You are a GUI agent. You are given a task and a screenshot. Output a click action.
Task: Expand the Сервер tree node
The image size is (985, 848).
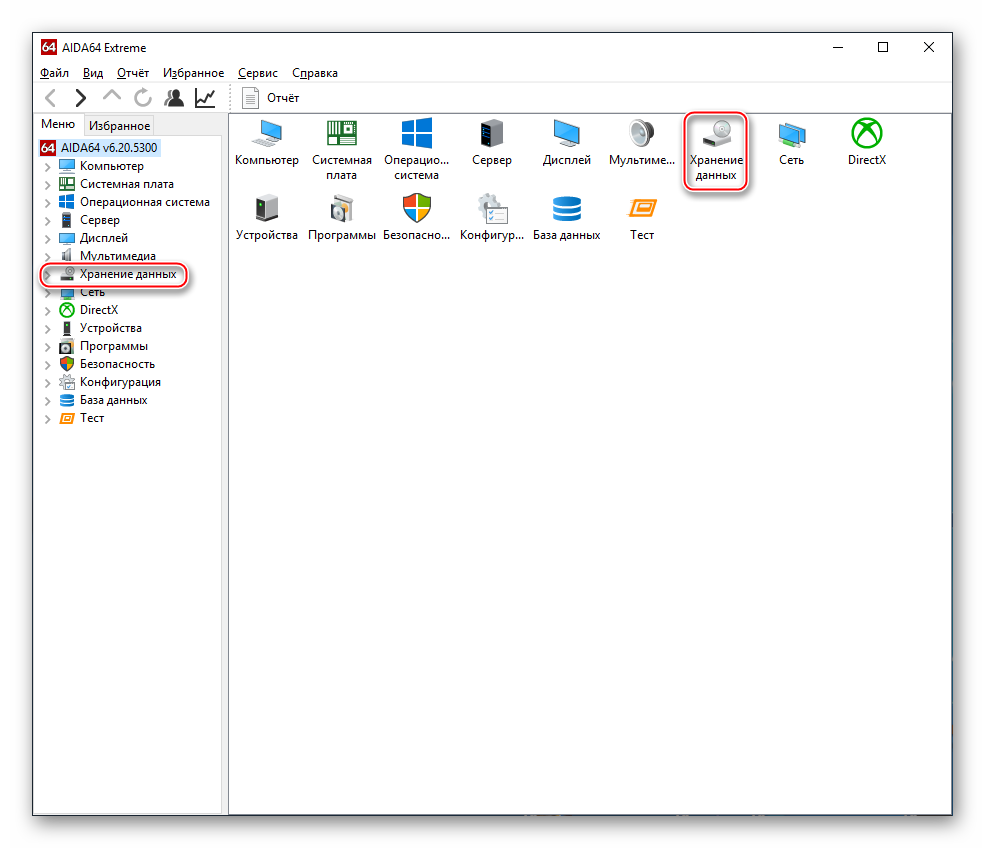(48, 221)
